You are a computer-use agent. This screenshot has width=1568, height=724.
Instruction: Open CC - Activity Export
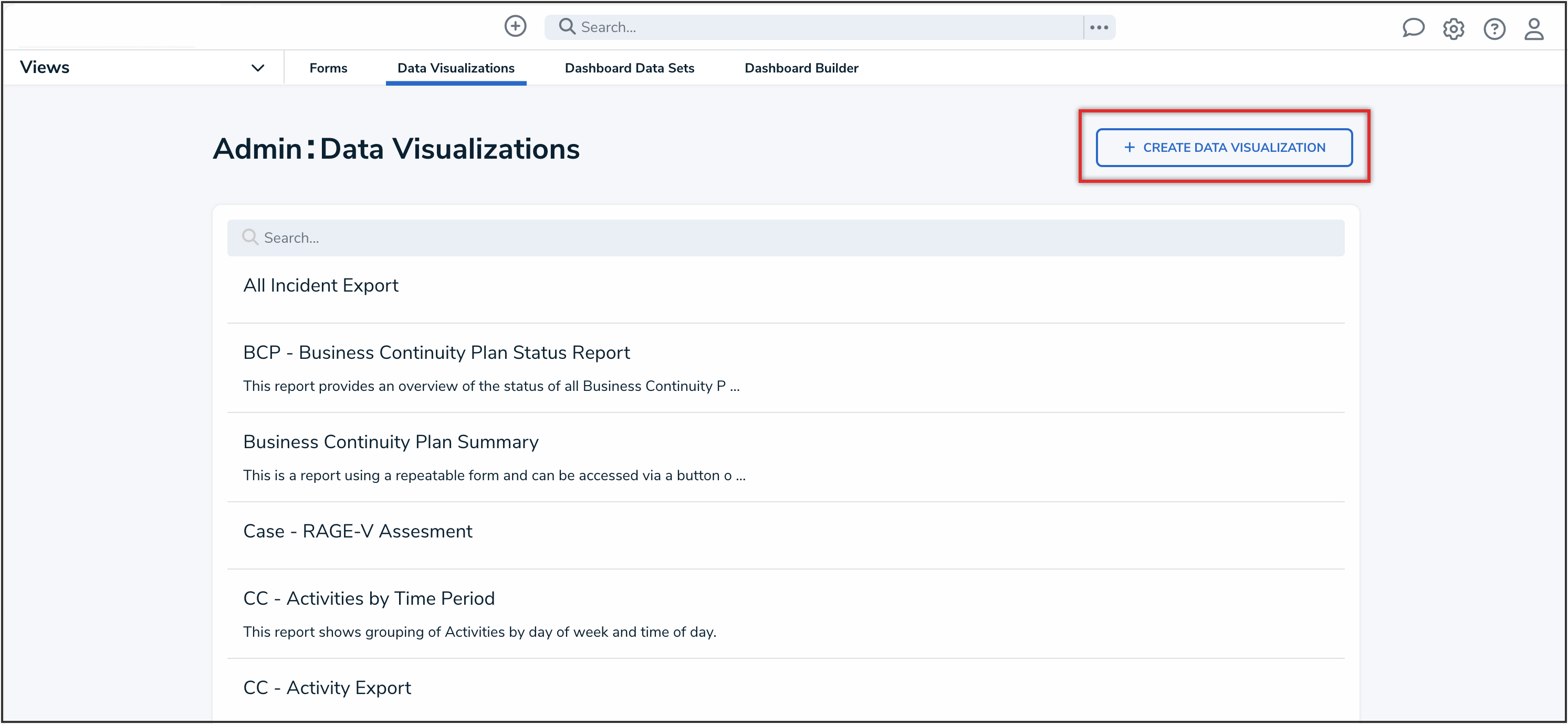[x=327, y=687]
